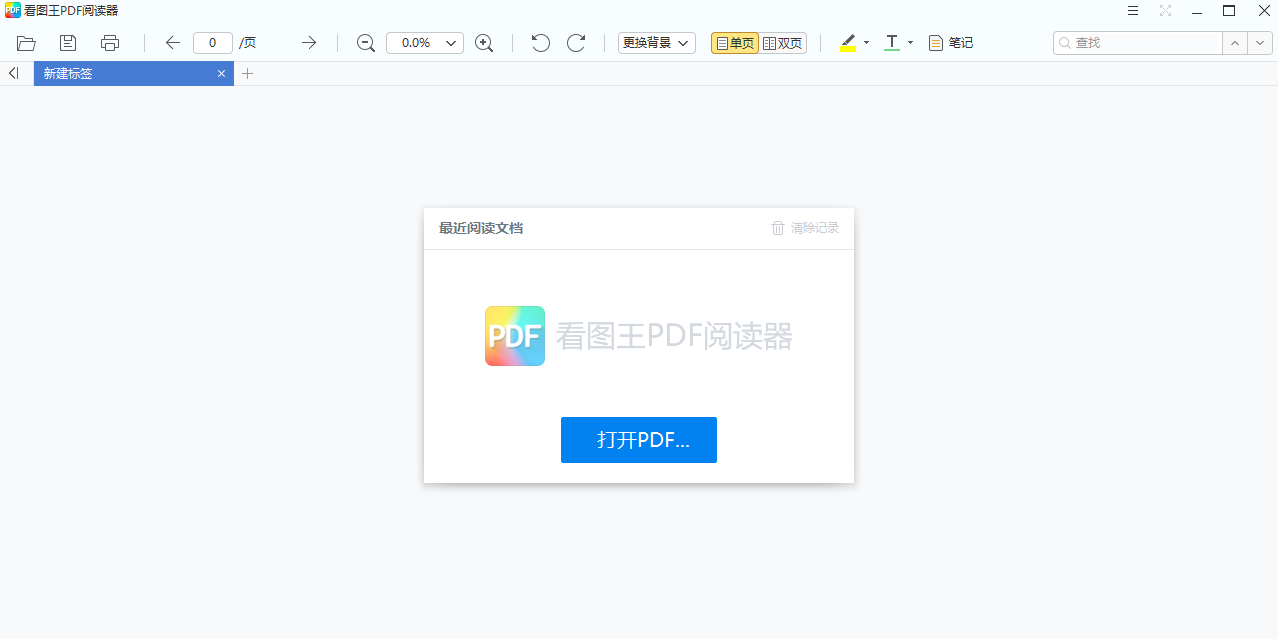The image size is (1278, 639).
Task: Collapse the sidebar with the arrow-bar icon
Action: [x=13, y=73]
